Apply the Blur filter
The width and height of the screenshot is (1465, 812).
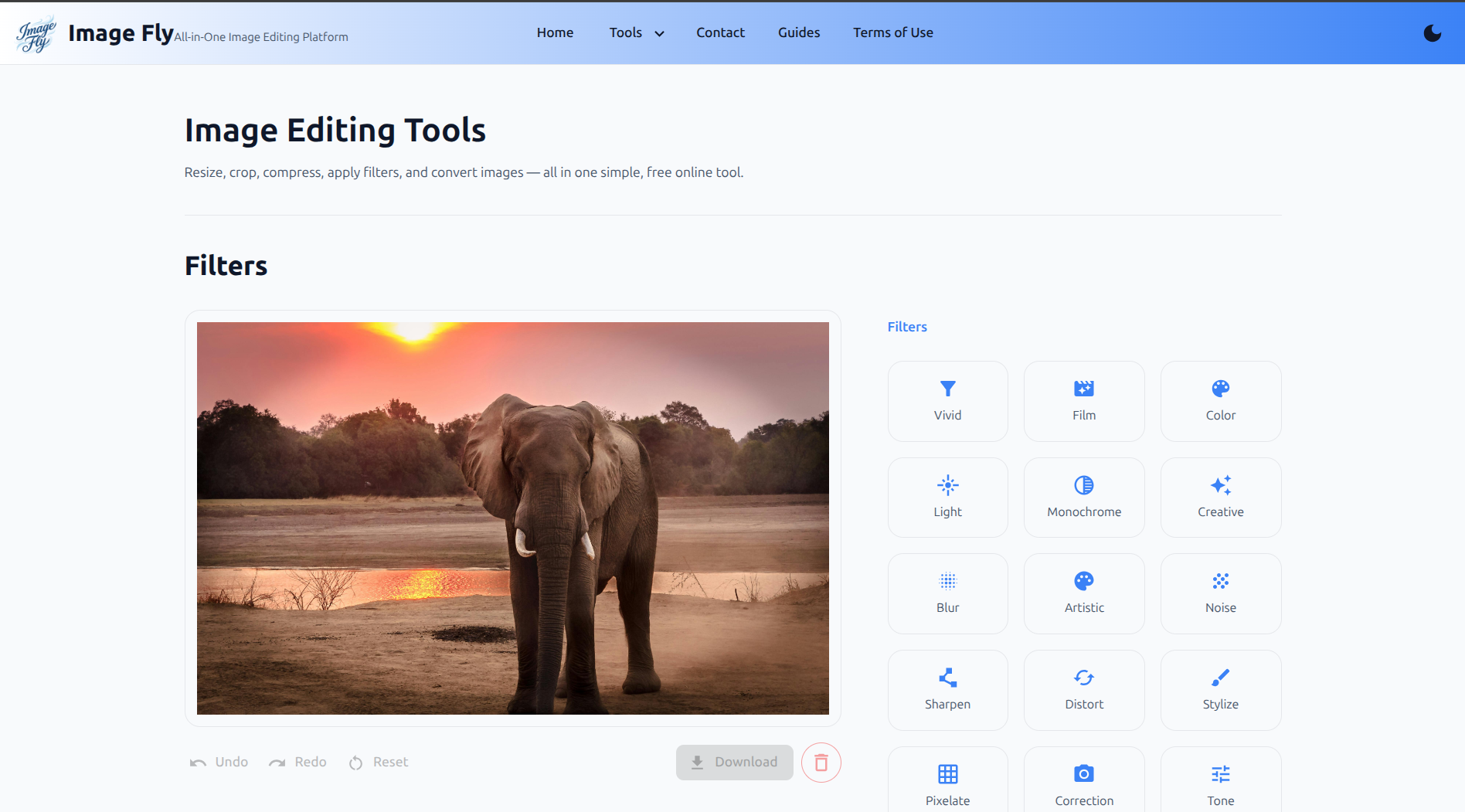[947, 593]
